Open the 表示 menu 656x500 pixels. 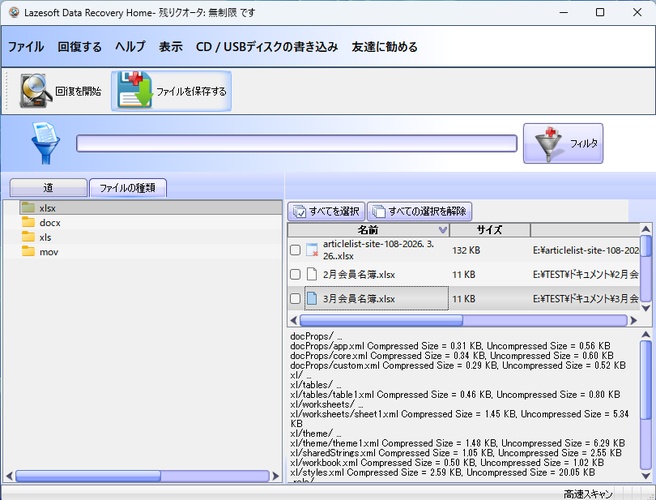(171, 46)
